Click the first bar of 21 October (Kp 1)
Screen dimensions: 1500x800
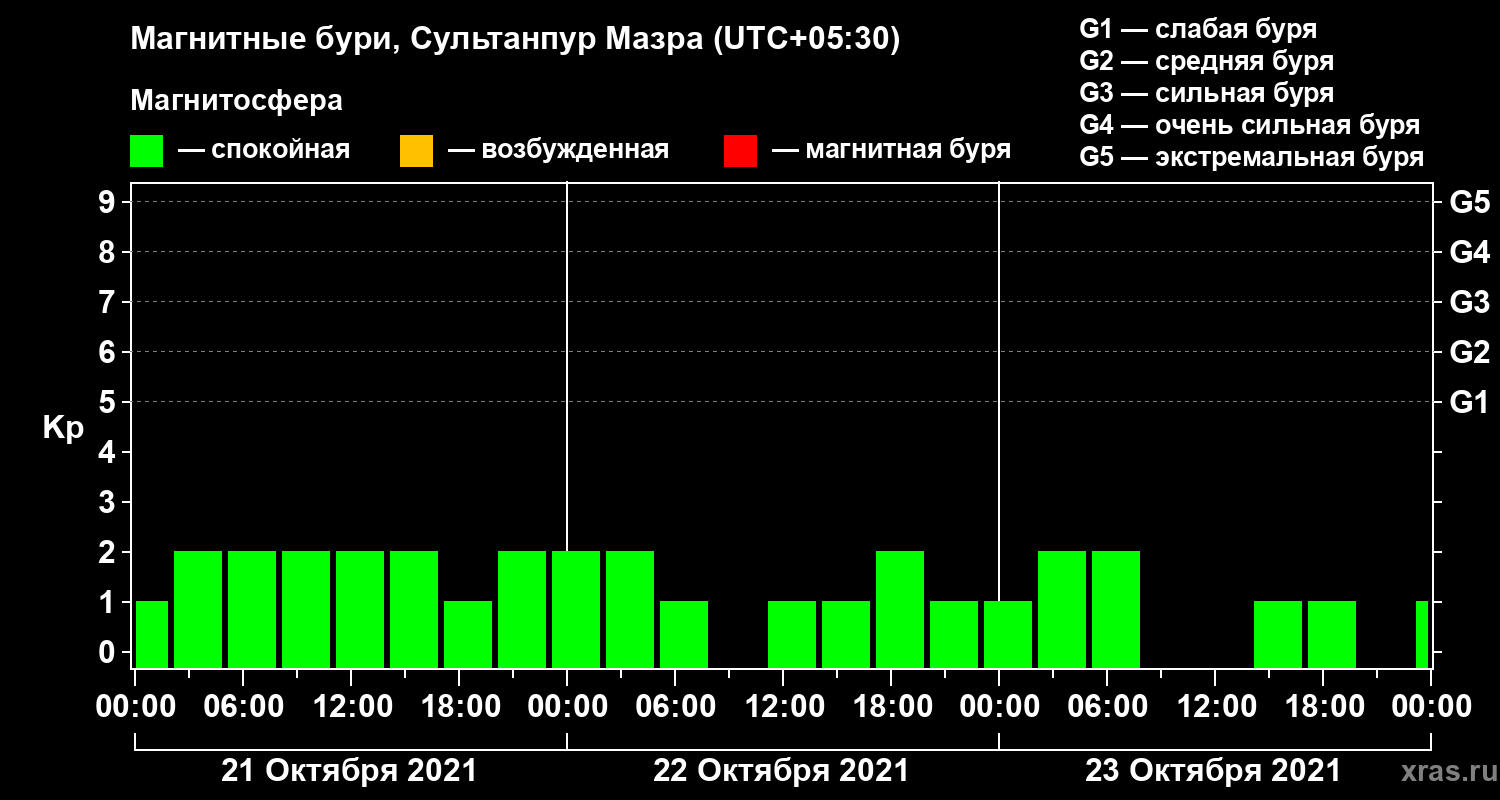click(x=152, y=634)
